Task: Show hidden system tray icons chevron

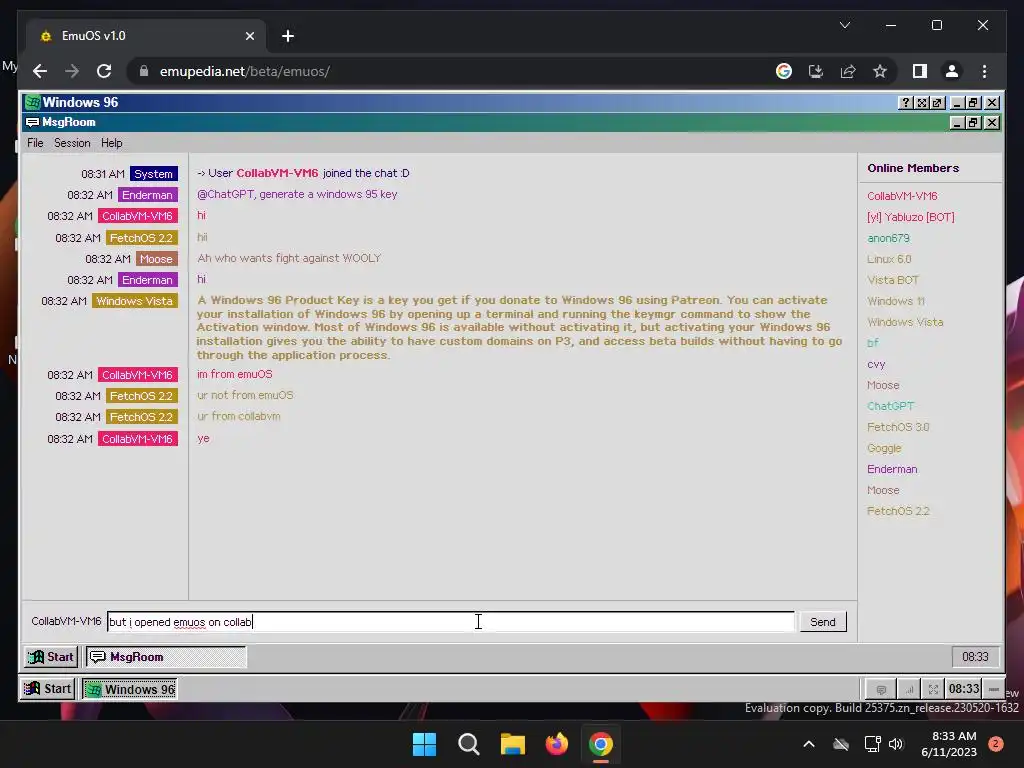Action: tap(808, 744)
